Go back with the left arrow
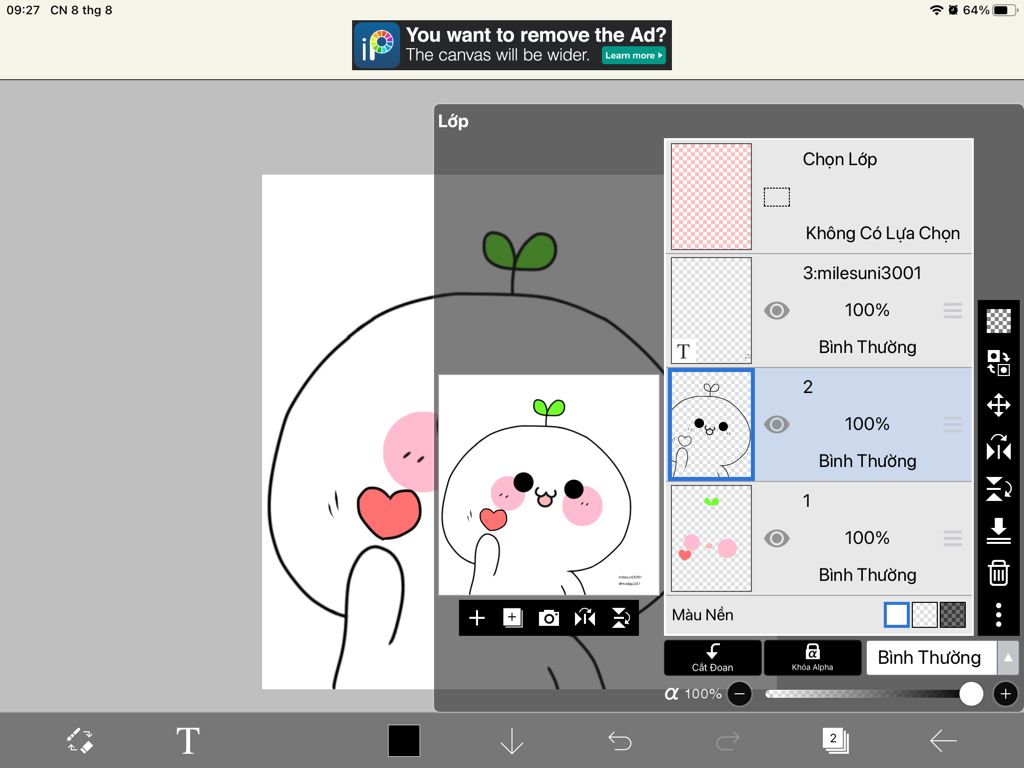This screenshot has width=1024, height=768. tap(943, 741)
